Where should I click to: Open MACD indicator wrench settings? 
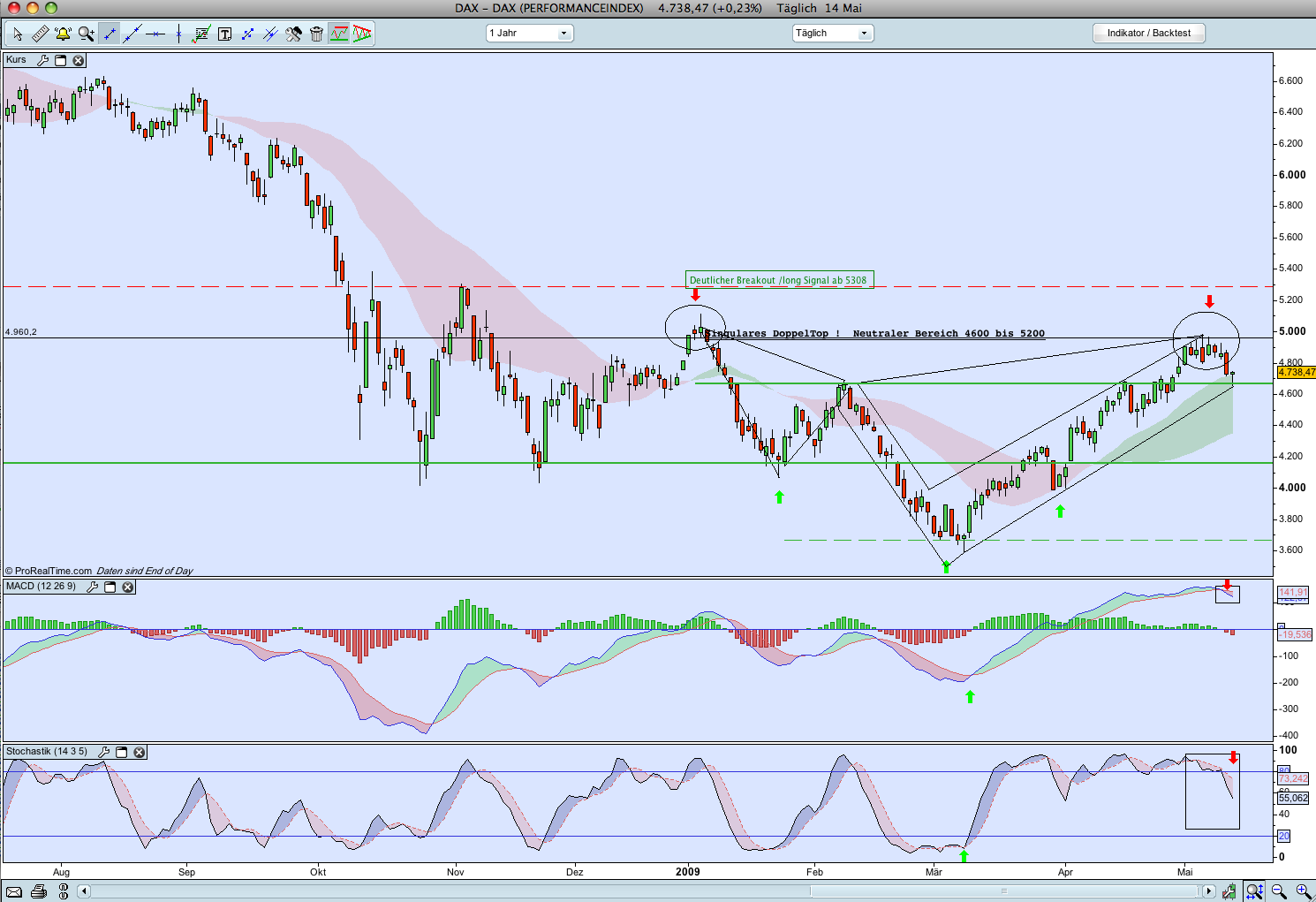pyautogui.click(x=93, y=587)
